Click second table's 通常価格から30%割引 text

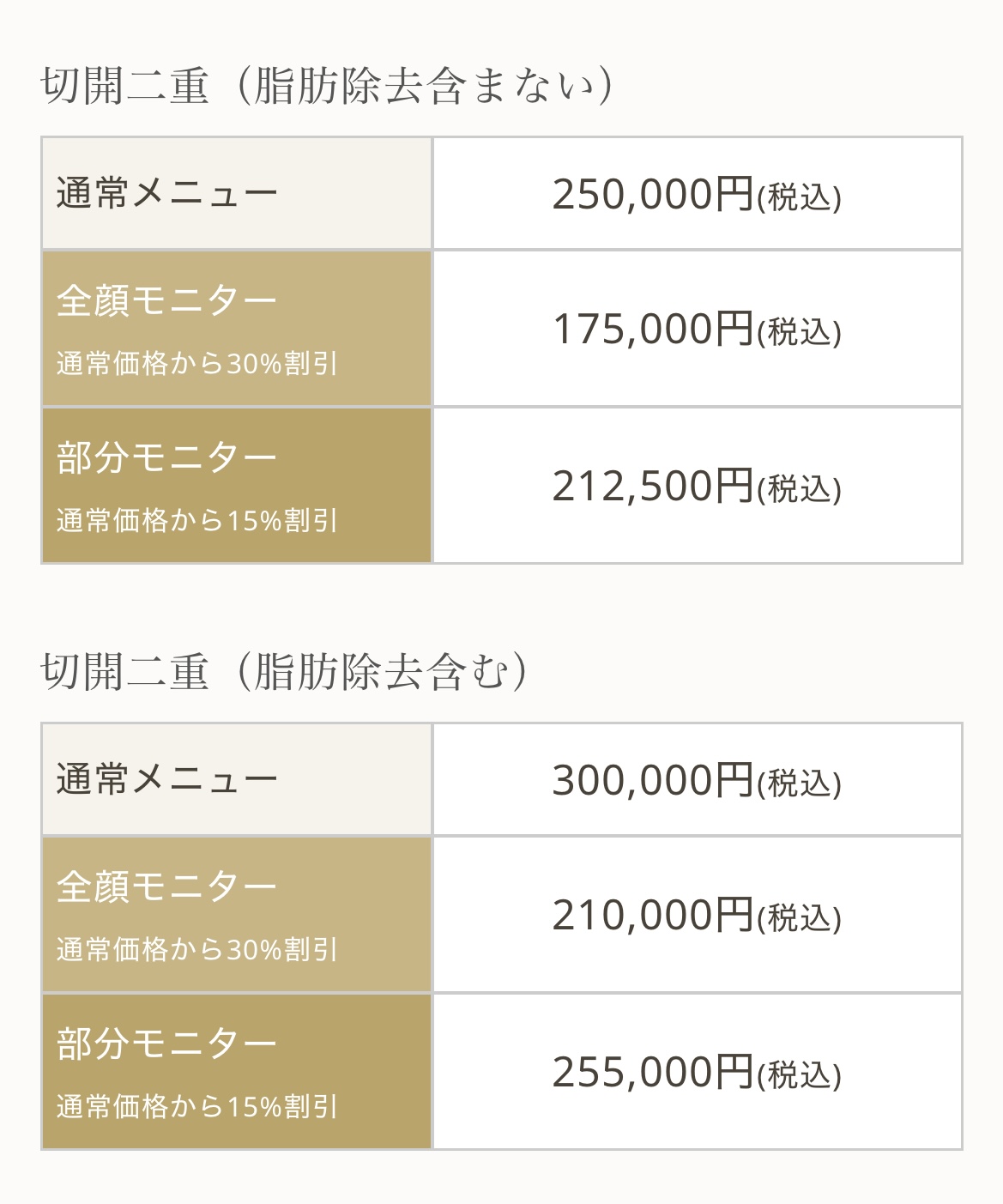tap(197, 950)
